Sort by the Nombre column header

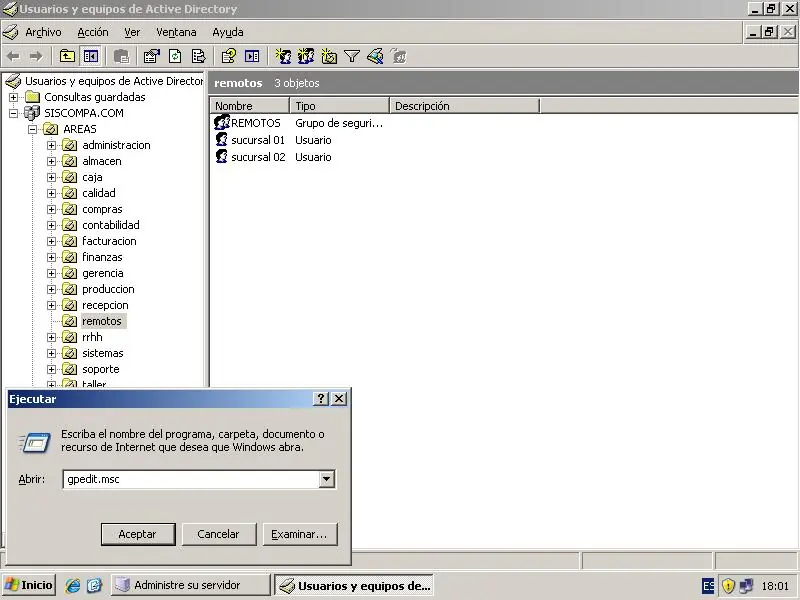coord(249,106)
